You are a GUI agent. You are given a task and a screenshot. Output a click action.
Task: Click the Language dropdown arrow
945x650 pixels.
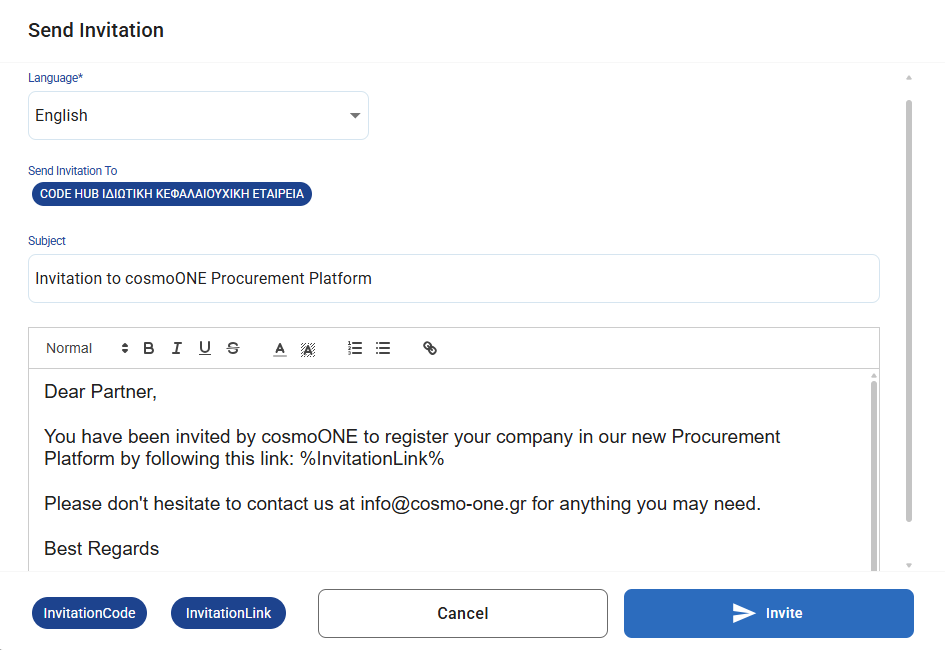coord(355,116)
